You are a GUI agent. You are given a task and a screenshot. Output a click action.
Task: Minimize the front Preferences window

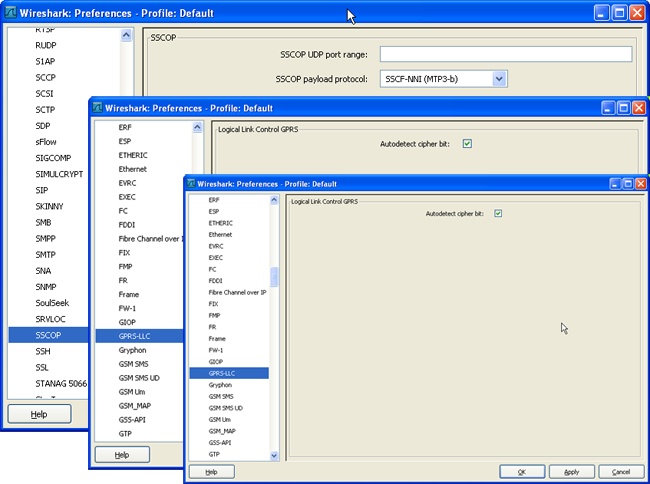616,184
